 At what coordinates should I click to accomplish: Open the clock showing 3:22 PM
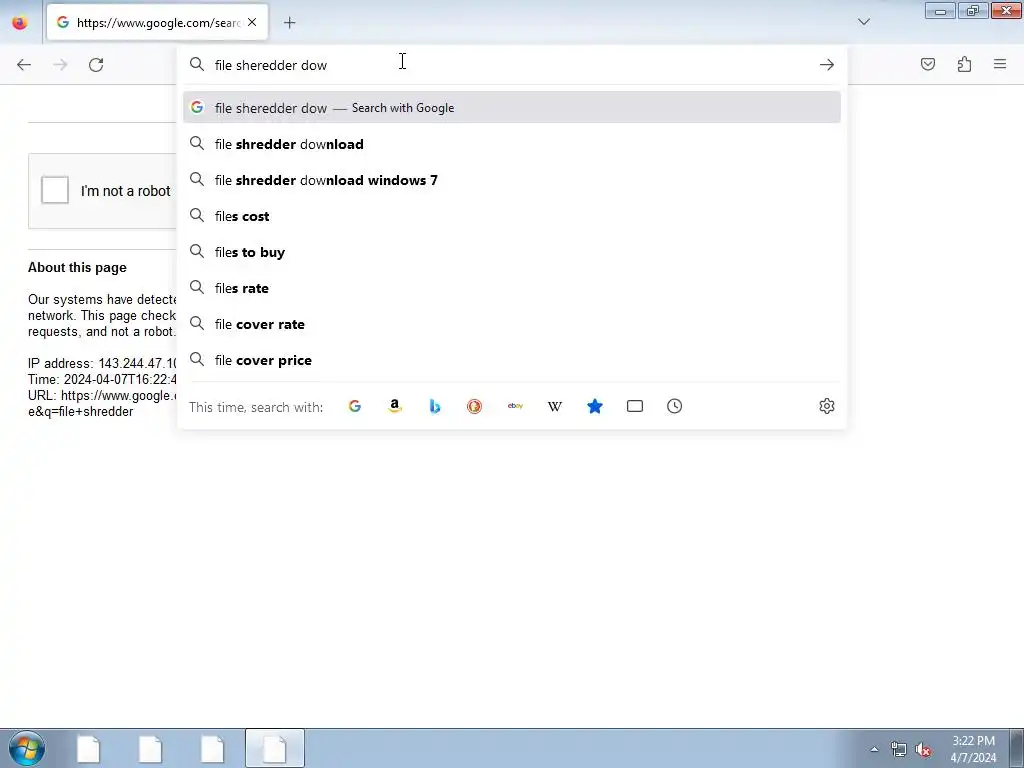973,749
